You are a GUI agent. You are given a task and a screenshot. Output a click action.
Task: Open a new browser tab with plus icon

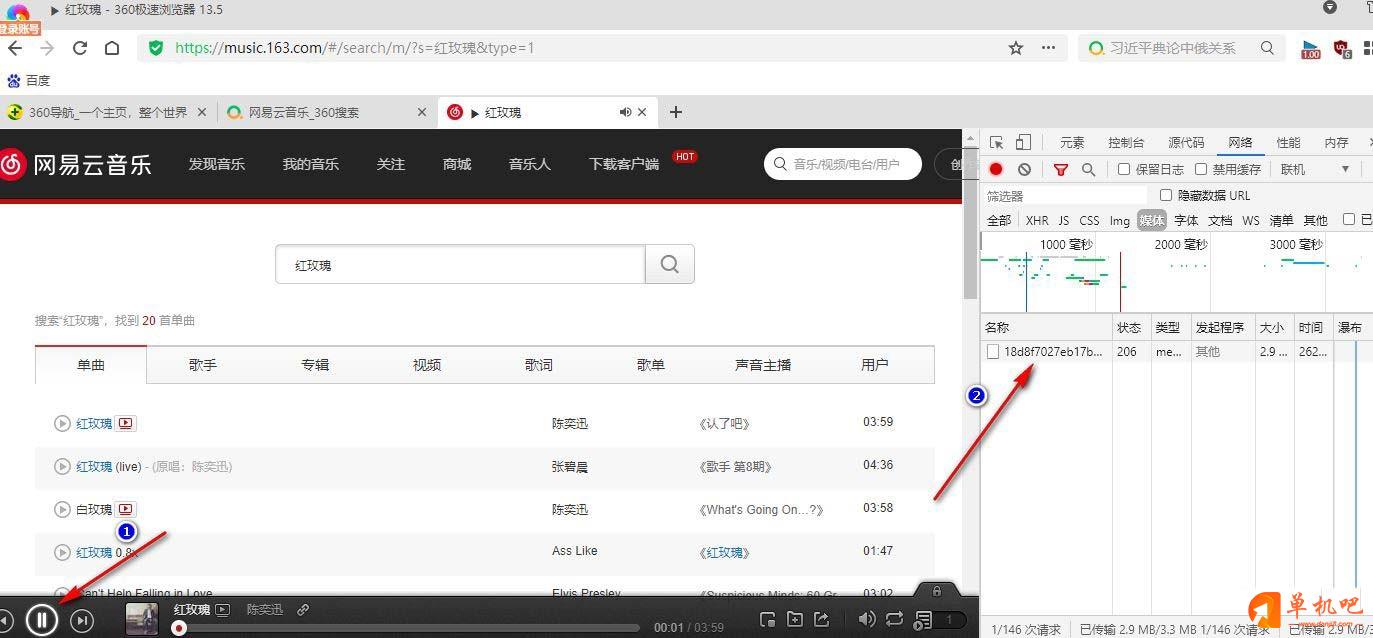pos(676,112)
